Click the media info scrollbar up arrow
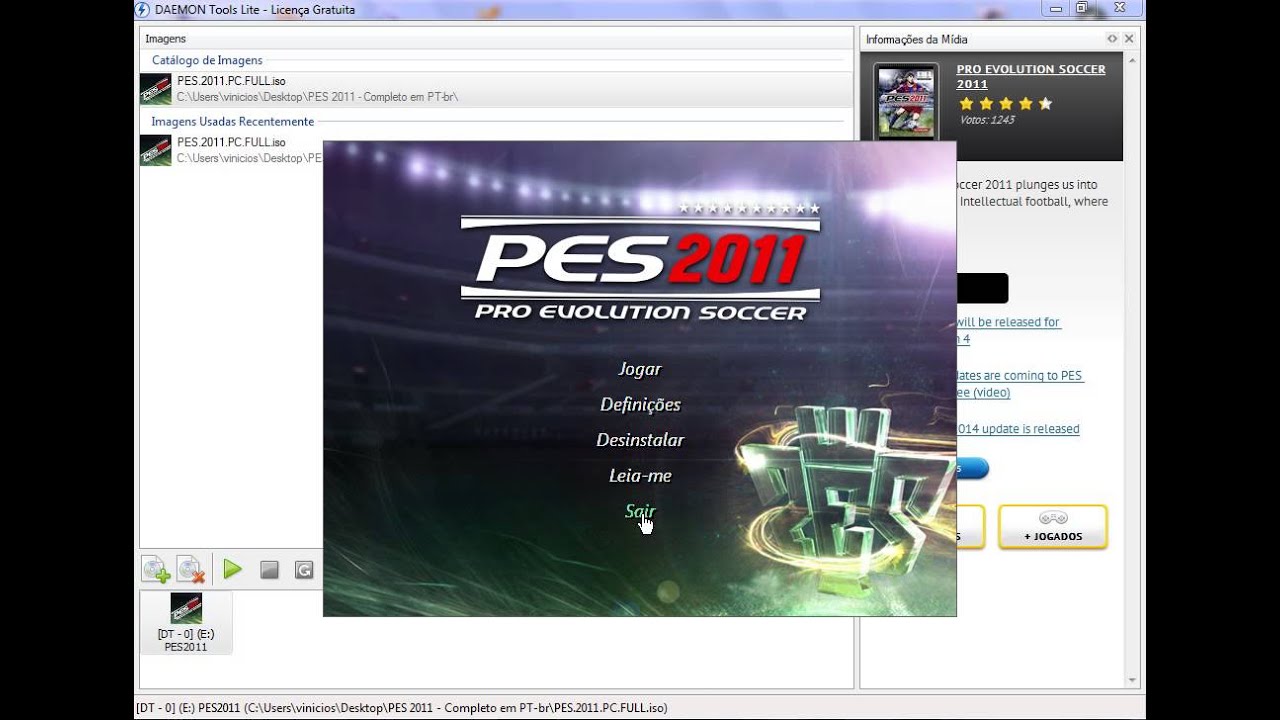This screenshot has height=720, width=1280. click(1132, 60)
